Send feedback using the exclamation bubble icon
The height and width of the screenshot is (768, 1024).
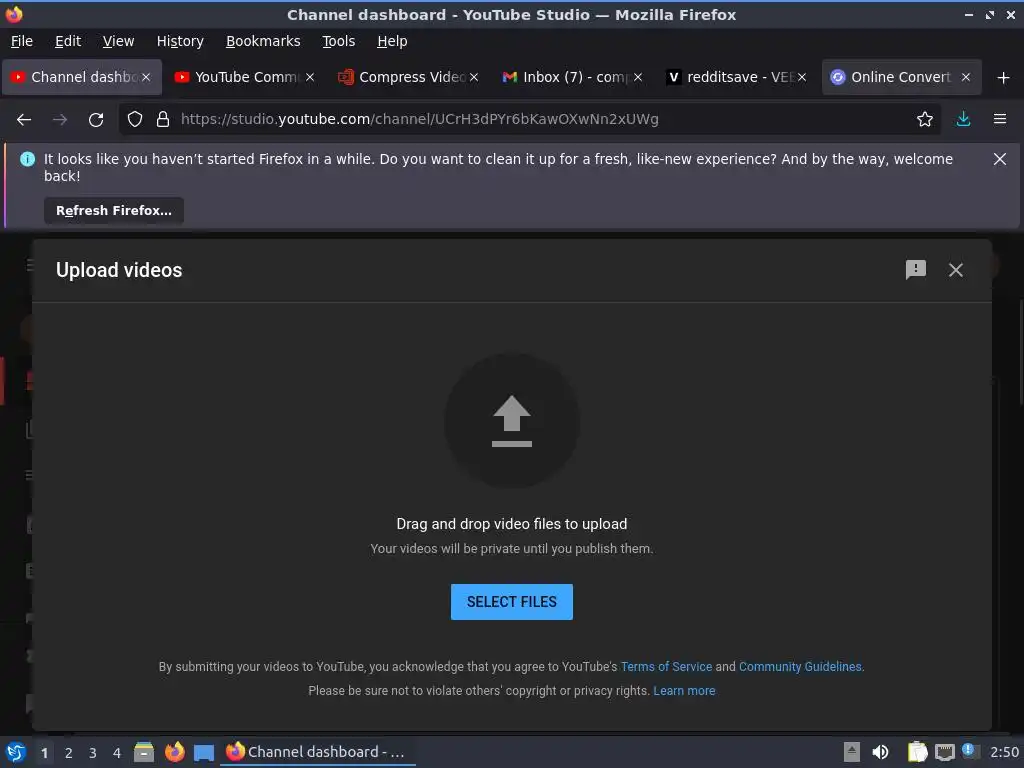tap(916, 270)
